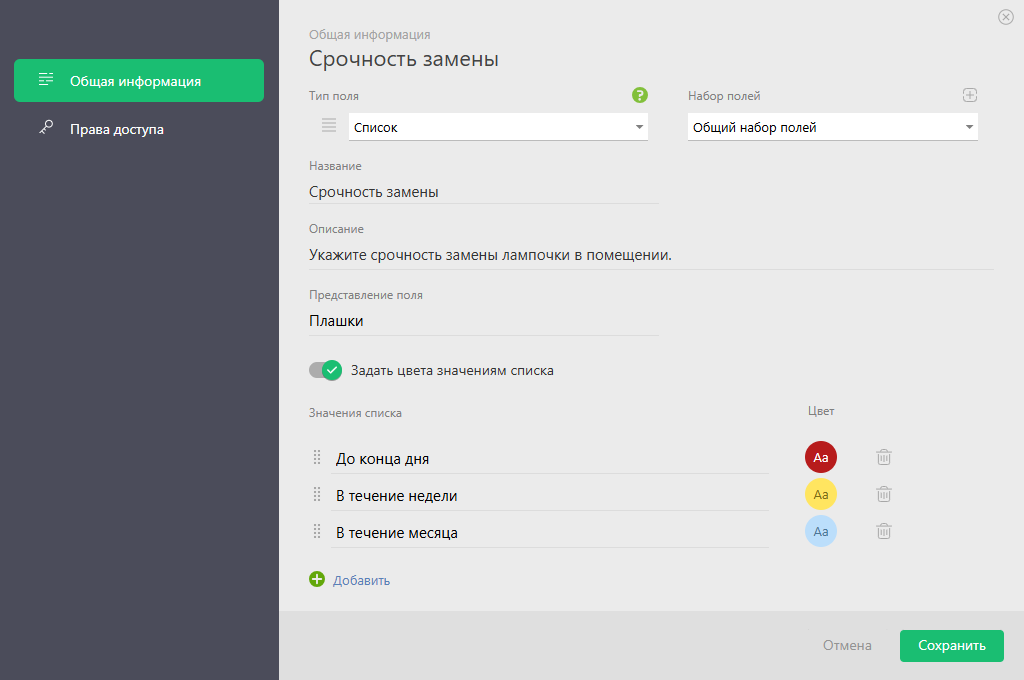Click drag handle beside "До конца дня"
The height and width of the screenshot is (680, 1024).
(317, 457)
